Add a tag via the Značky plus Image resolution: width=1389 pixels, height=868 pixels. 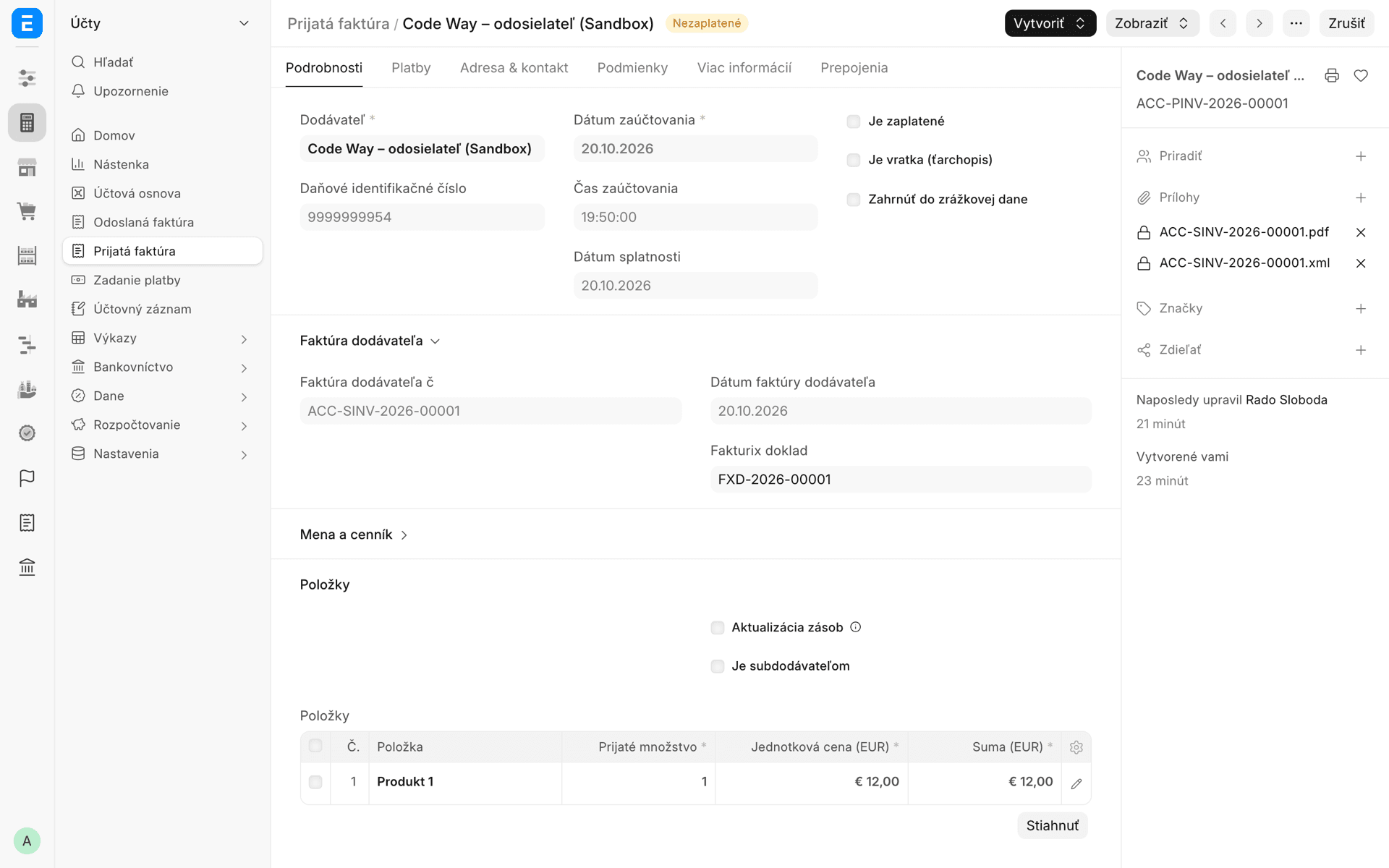pos(1361,309)
